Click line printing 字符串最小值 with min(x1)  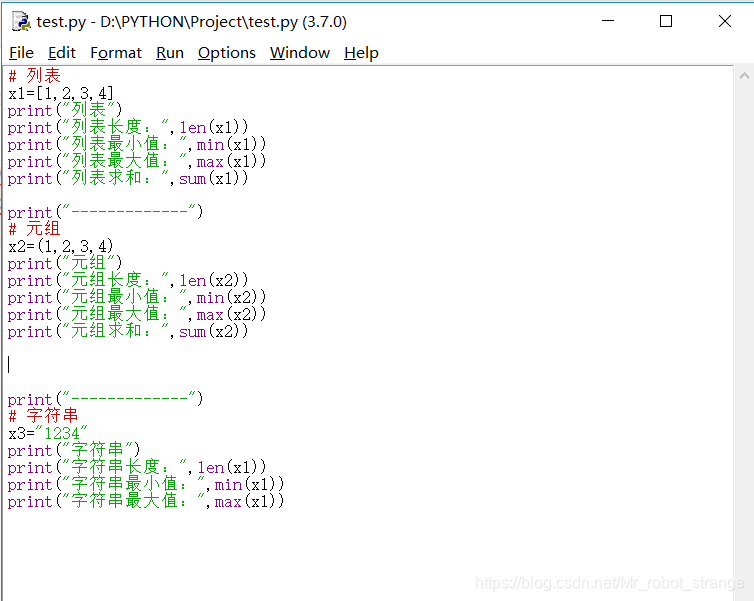click(146, 484)
